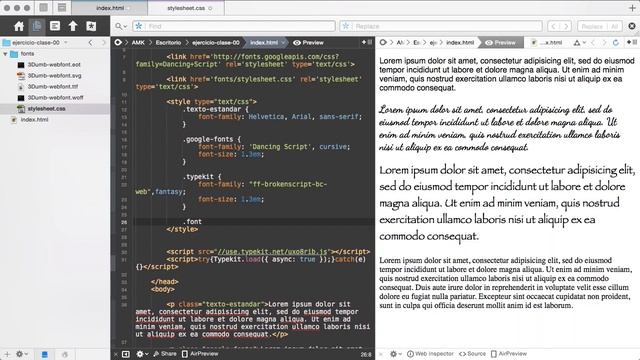
Task: Click Escritorio in the editor path bar
Action: pos(168,42)
